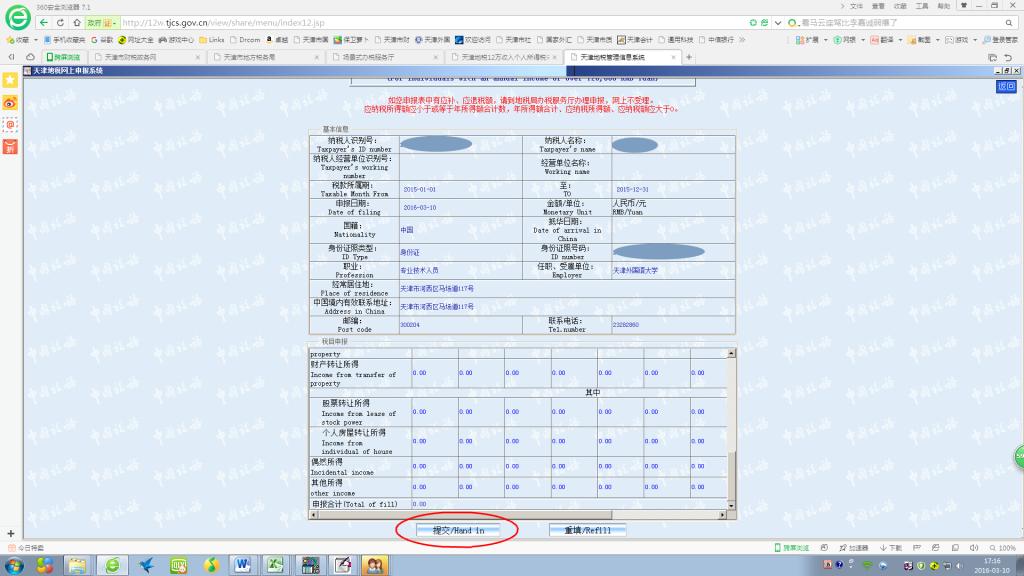Open the Weibo sidebar icon
1024x576 pixels.
pos(10,103)
